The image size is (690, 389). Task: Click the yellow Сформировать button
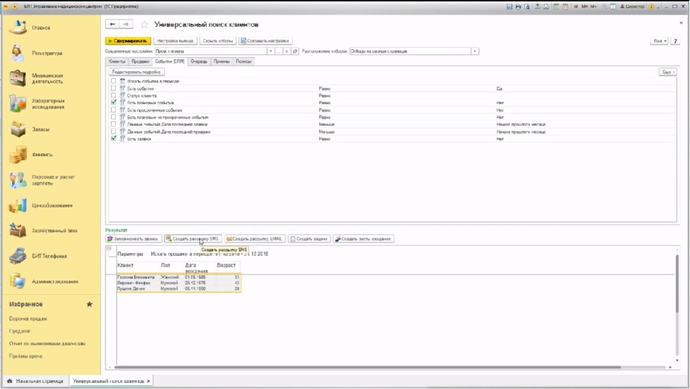click(128, 41)
